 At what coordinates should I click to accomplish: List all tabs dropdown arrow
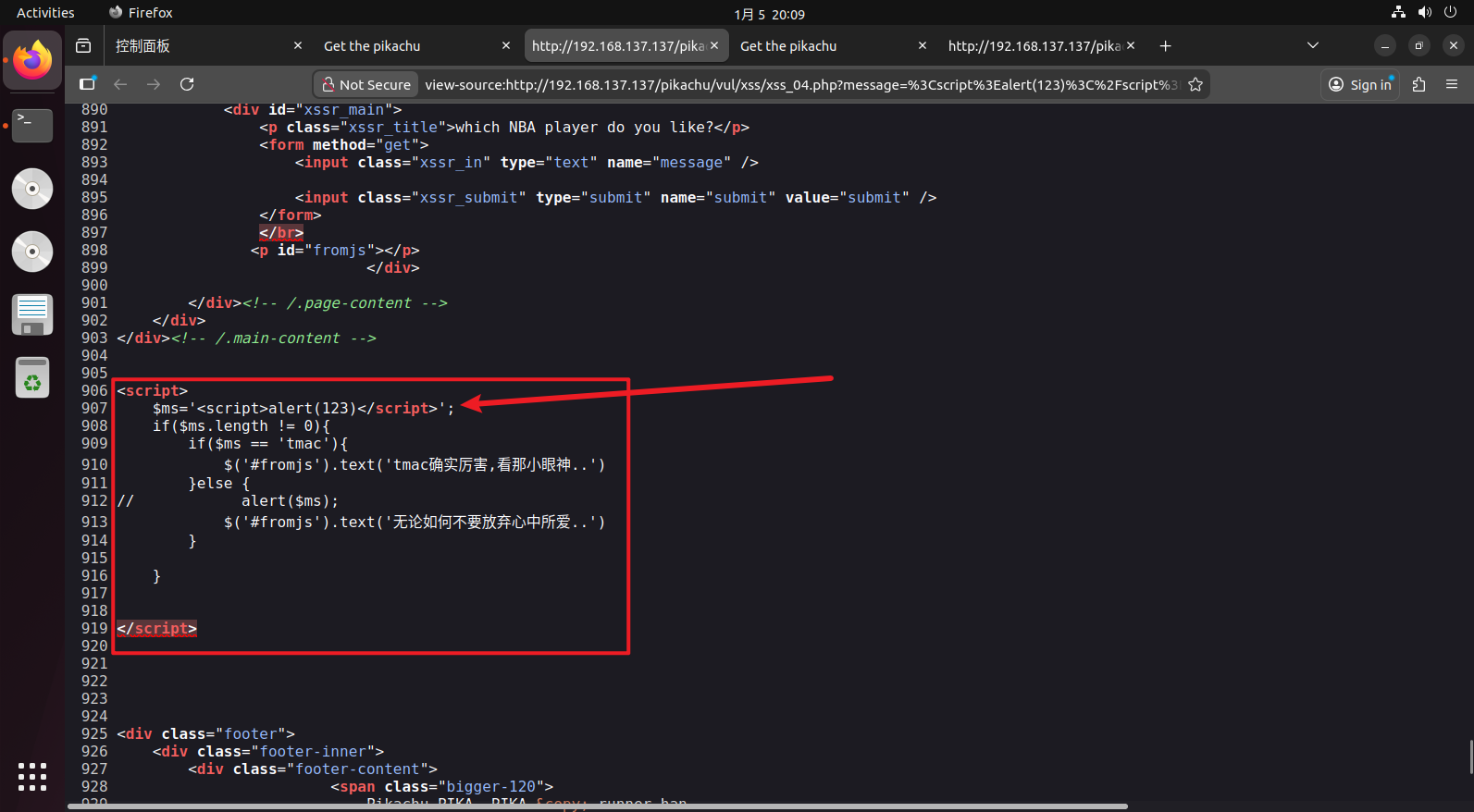1312,45
